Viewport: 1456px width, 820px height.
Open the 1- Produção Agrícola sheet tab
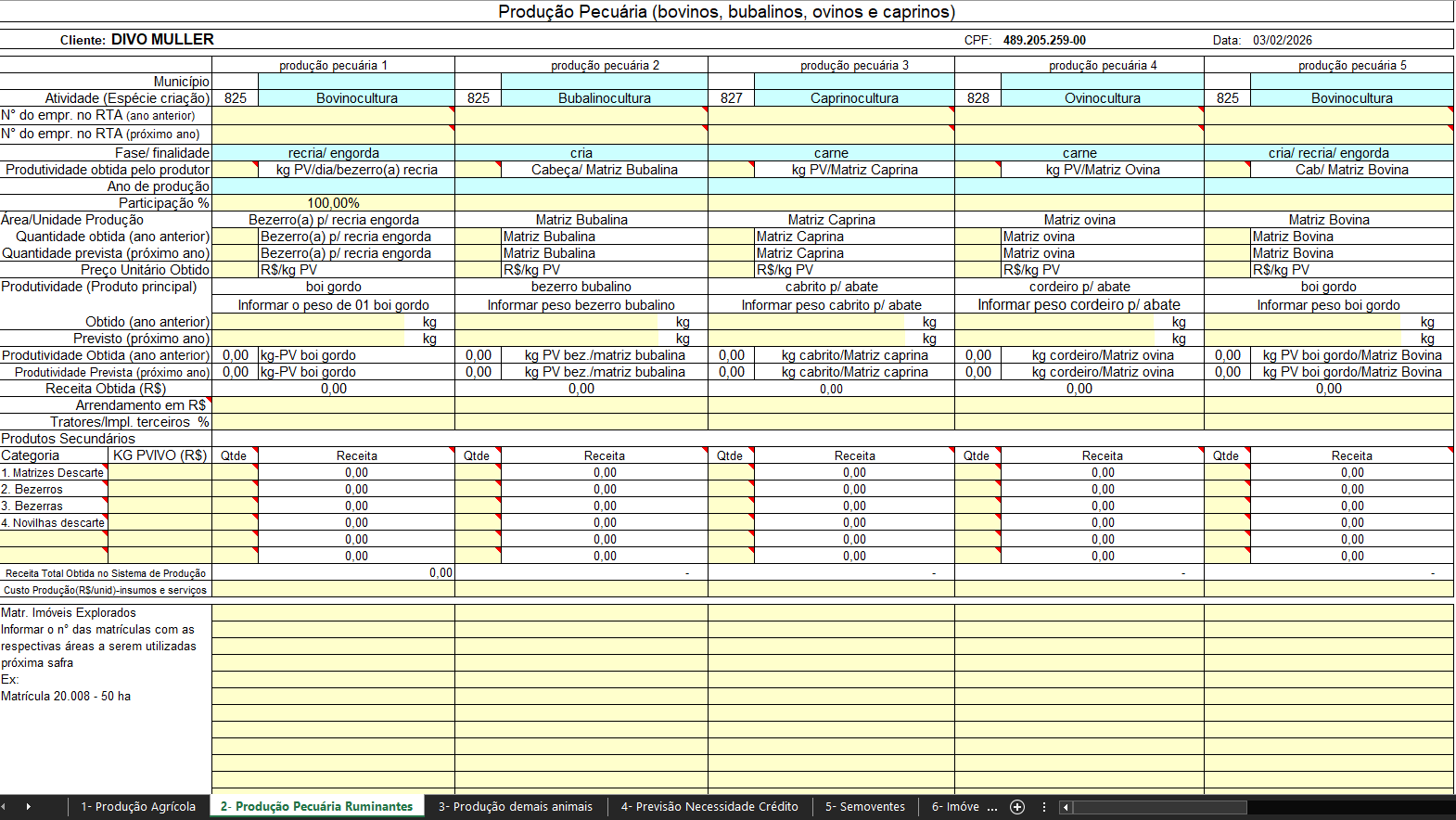(138, 807)
